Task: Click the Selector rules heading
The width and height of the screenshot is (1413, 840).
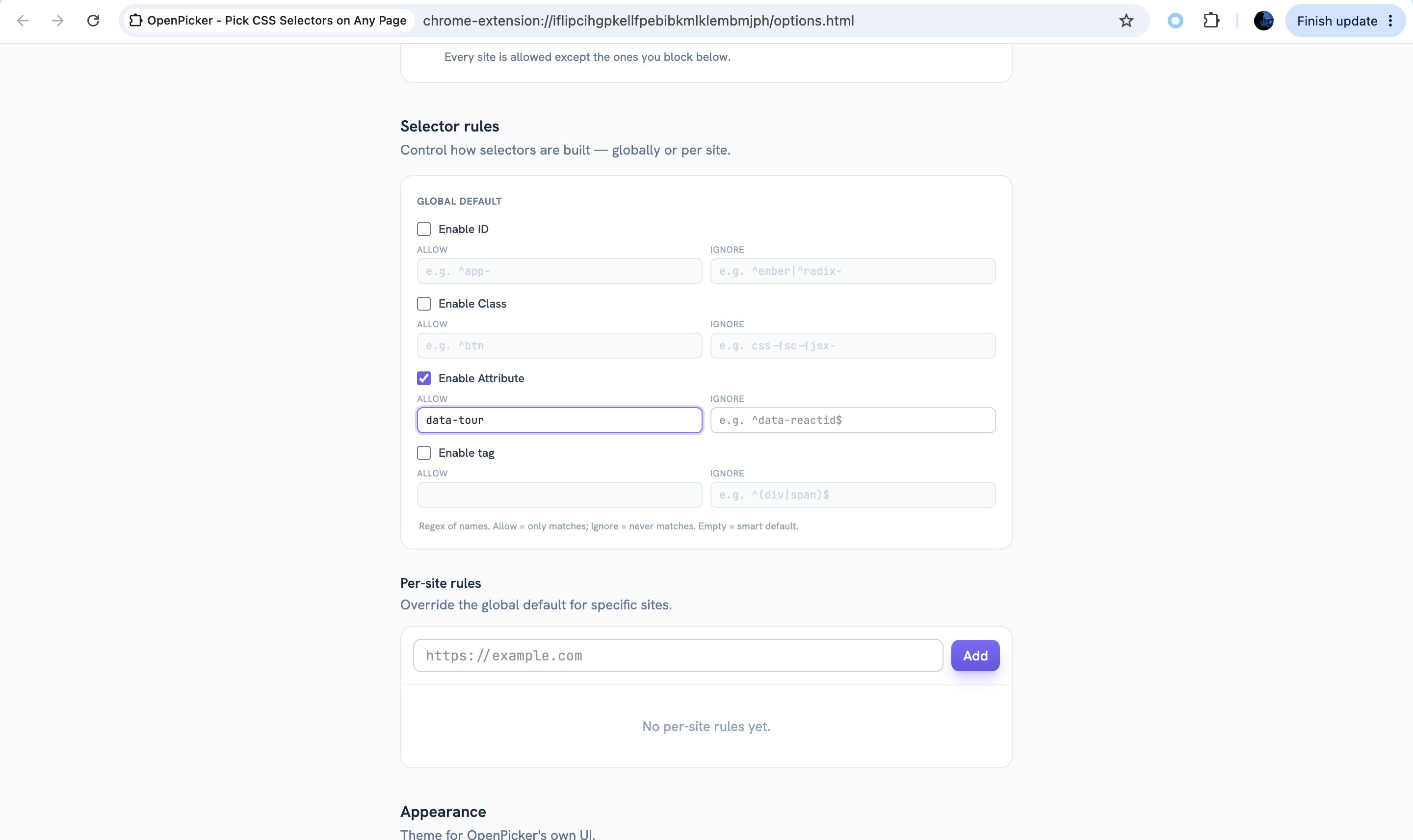Action: coord(450,126)
